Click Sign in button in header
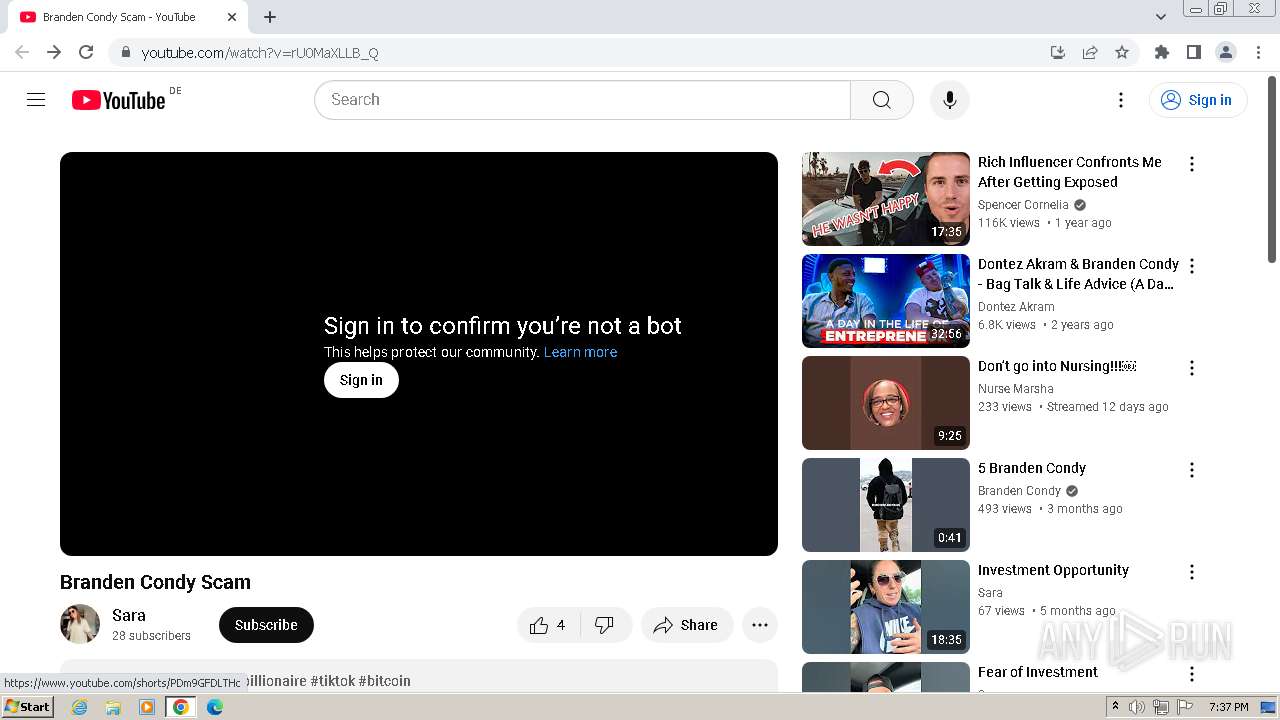Screen dimensions: 1280x720 tap(1198, 100)
